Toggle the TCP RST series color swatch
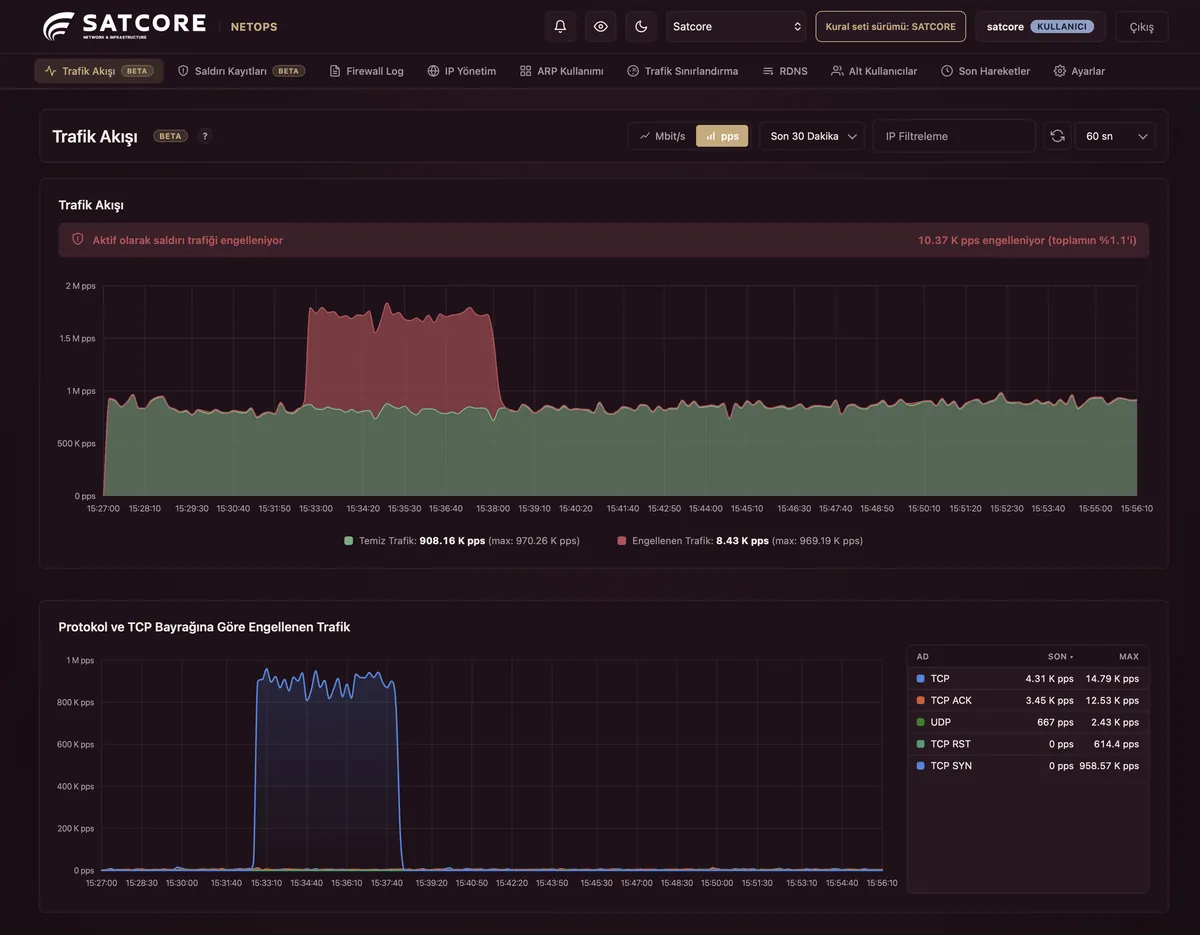Image resolution: width=1200 pixels, height=935 pixels. coord(920,744)
